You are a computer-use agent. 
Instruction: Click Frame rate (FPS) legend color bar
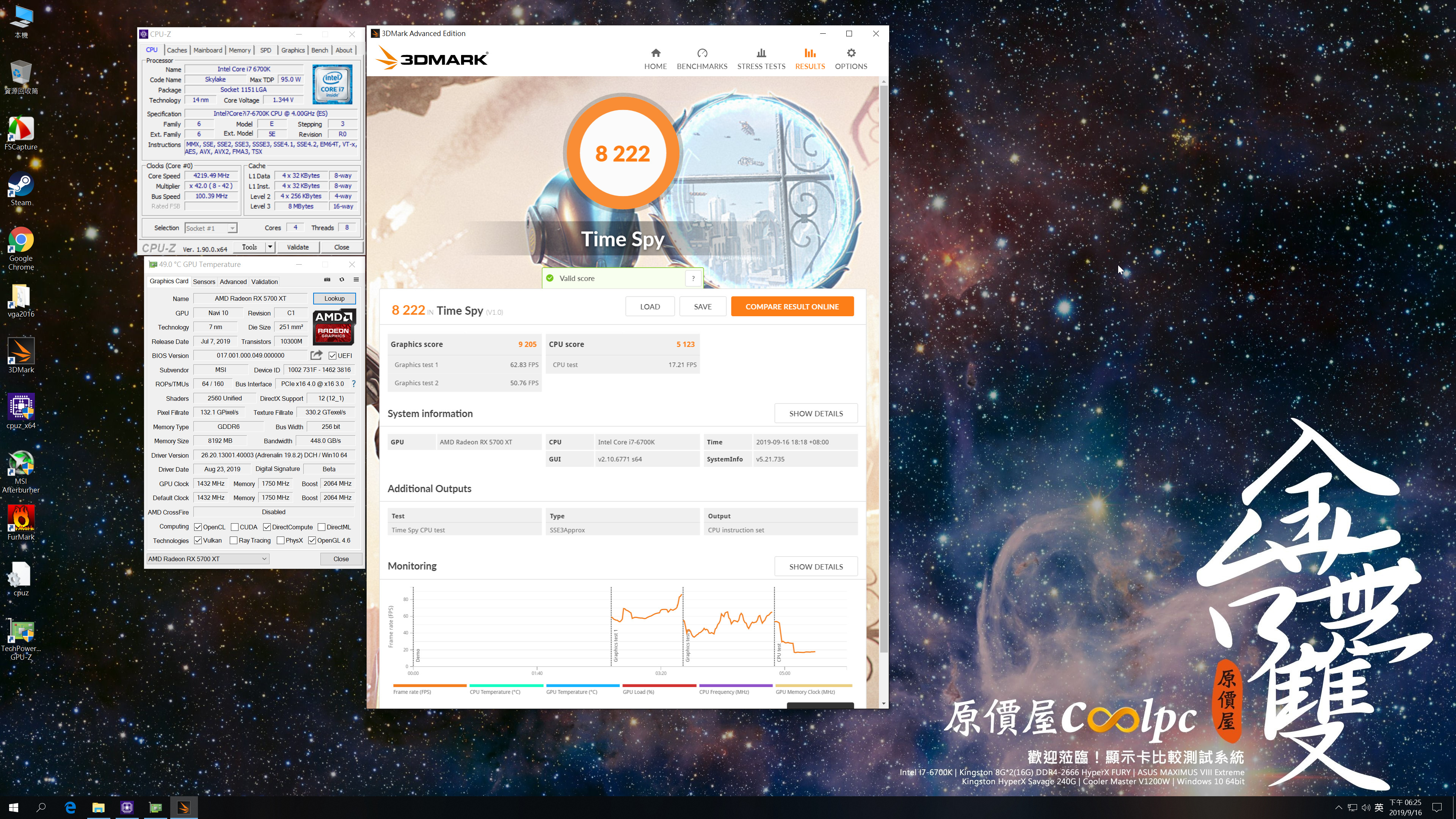[x=430, y=686]
